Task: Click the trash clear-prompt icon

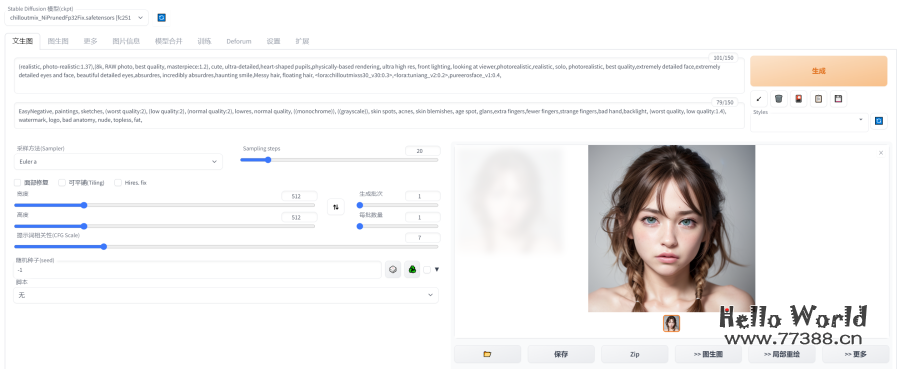Action: click(778, 99)
